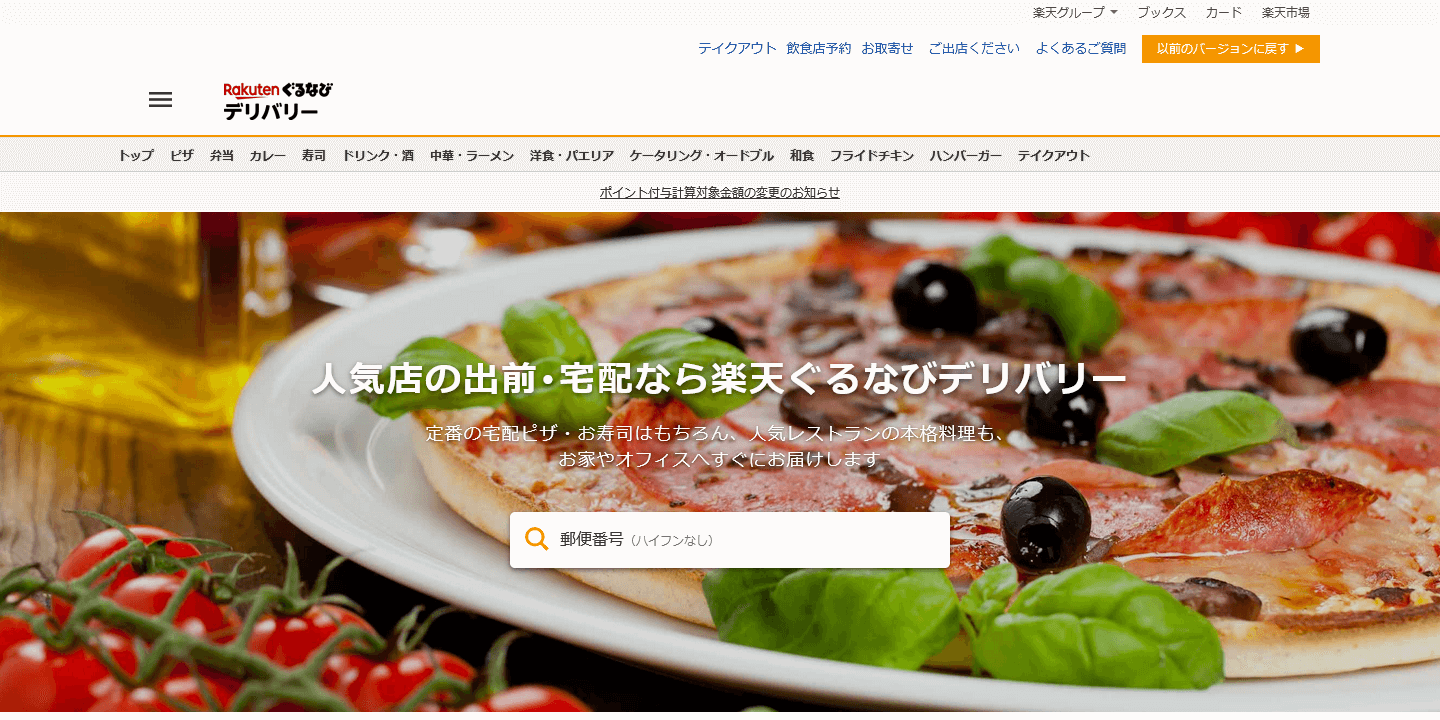Select the 寿司 category tab
Viewport: 1440px width, 720px height.
tap(314, 156)
